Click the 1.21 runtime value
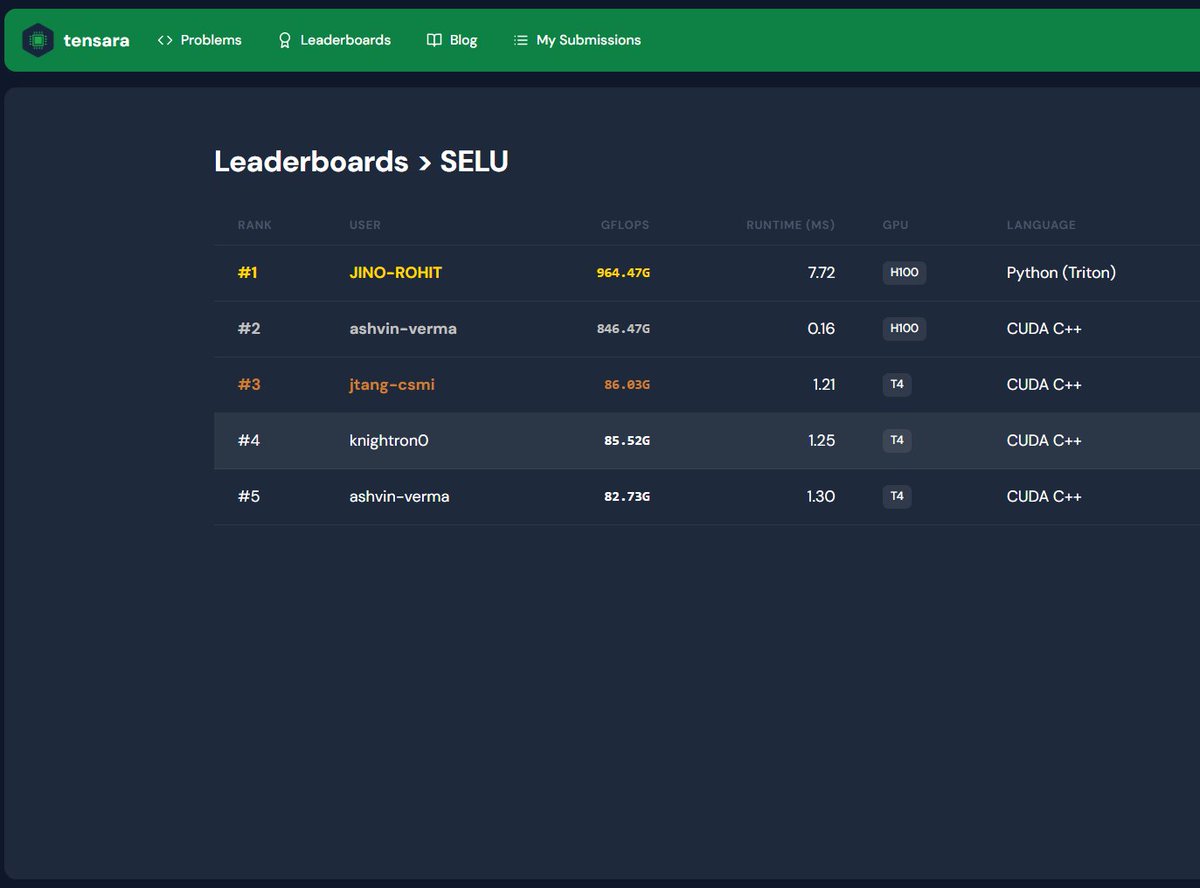 [824, 385]
